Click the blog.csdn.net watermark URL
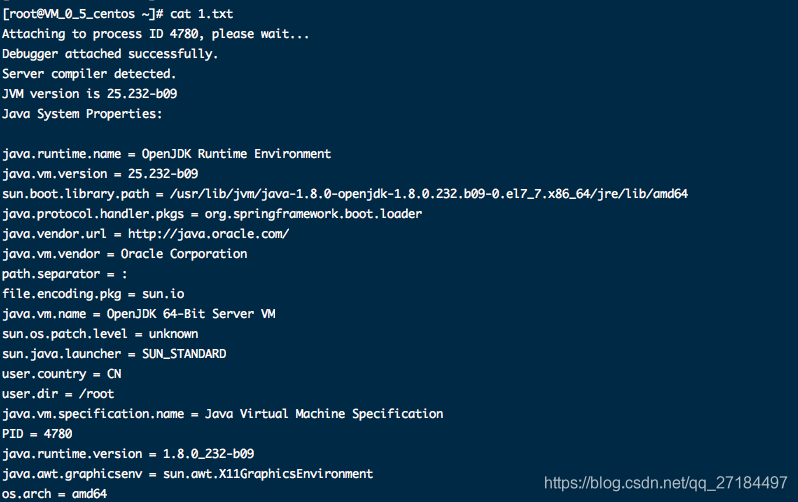 [666, 483]
